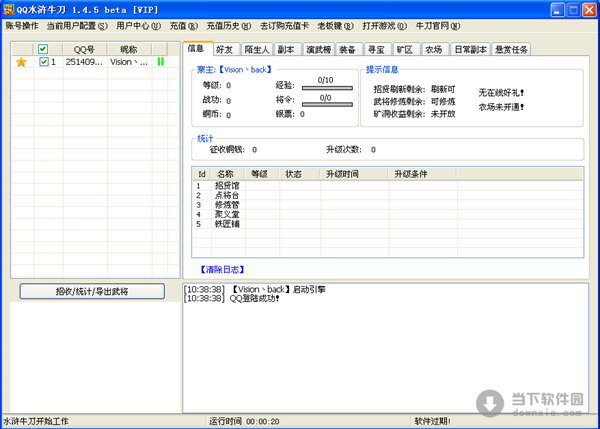Screen dimensions: 600x429
Task: Toggle the select-all checkbox in list header
Action: 43,48
